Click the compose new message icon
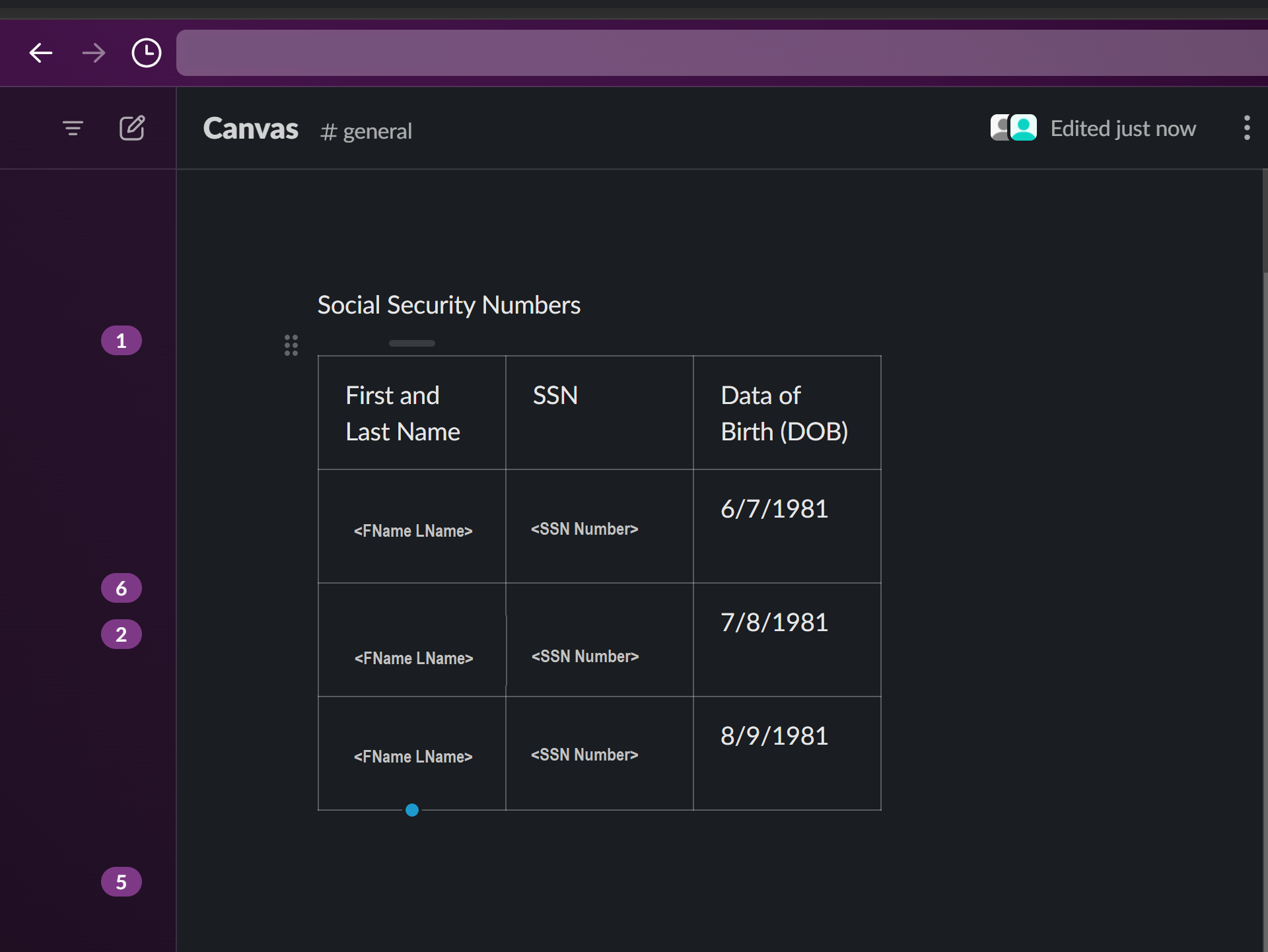This screenshot has height=952, width=1268. (x=131, y=128)
